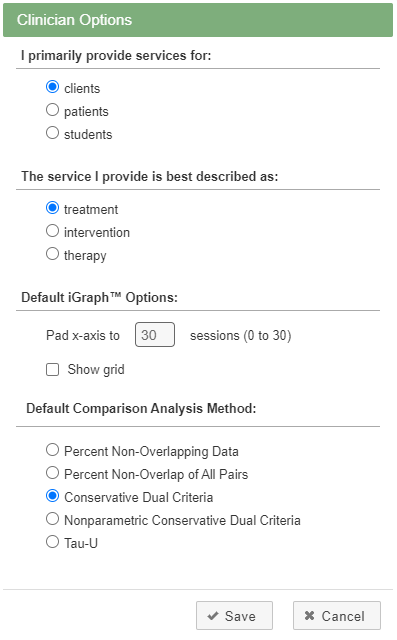Screen dimensions: 397x640
Task: Select Percent Non-Overlapping Data method
Action: coord(52,450)
